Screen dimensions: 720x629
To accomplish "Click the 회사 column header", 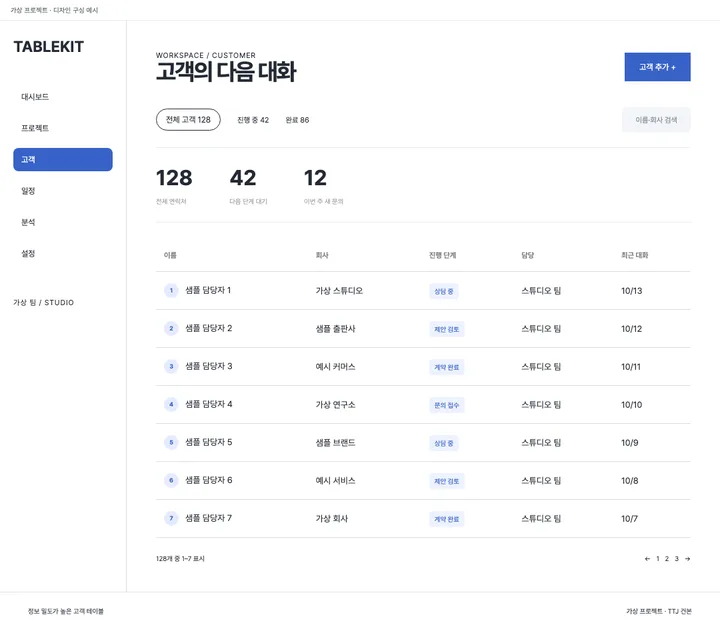I will click(322, 255).
